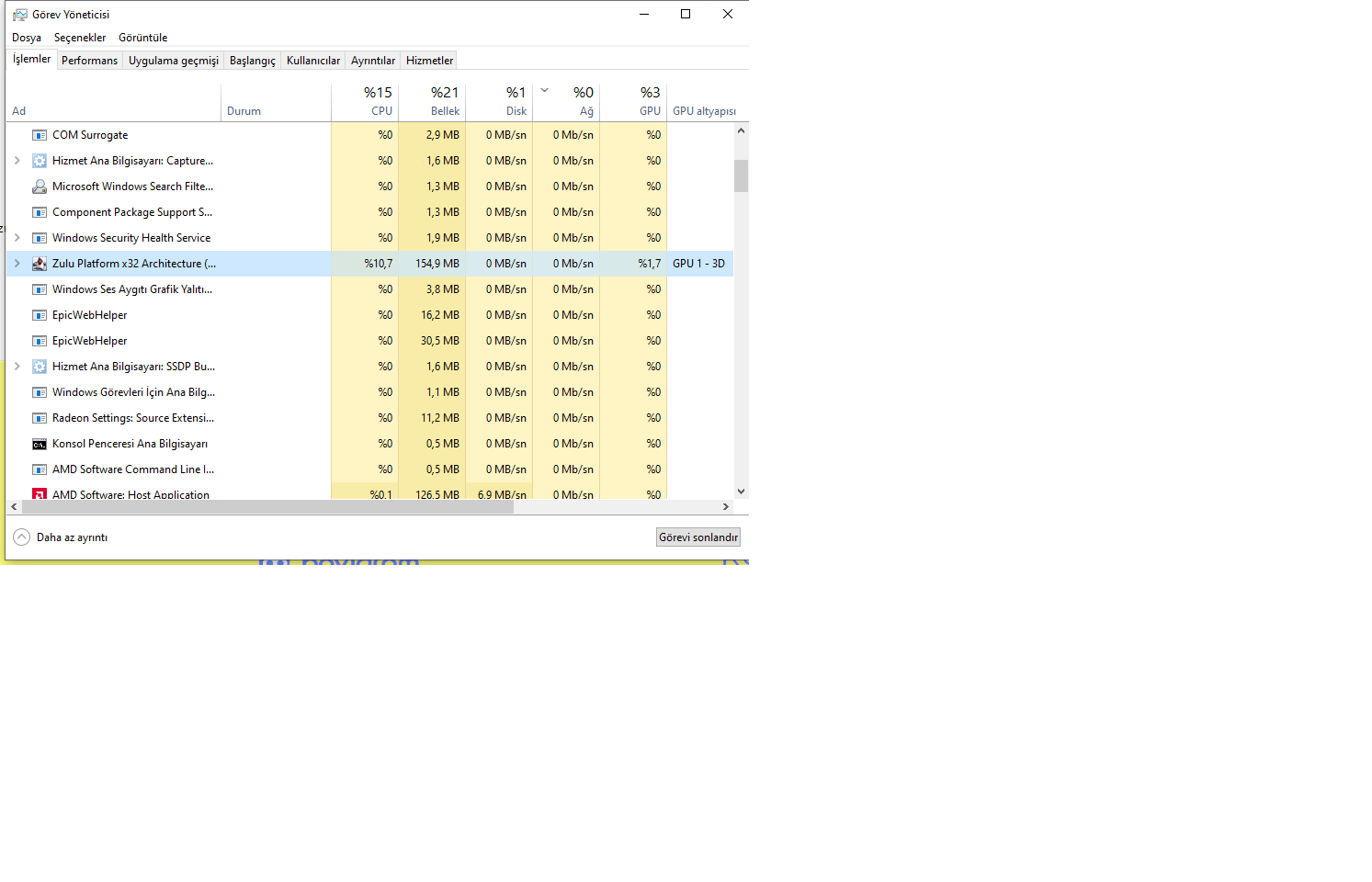Screen dimensions: 1372x882
Task: Click the Microsoft Windows Search Filter icon
Action: [40, 187]
